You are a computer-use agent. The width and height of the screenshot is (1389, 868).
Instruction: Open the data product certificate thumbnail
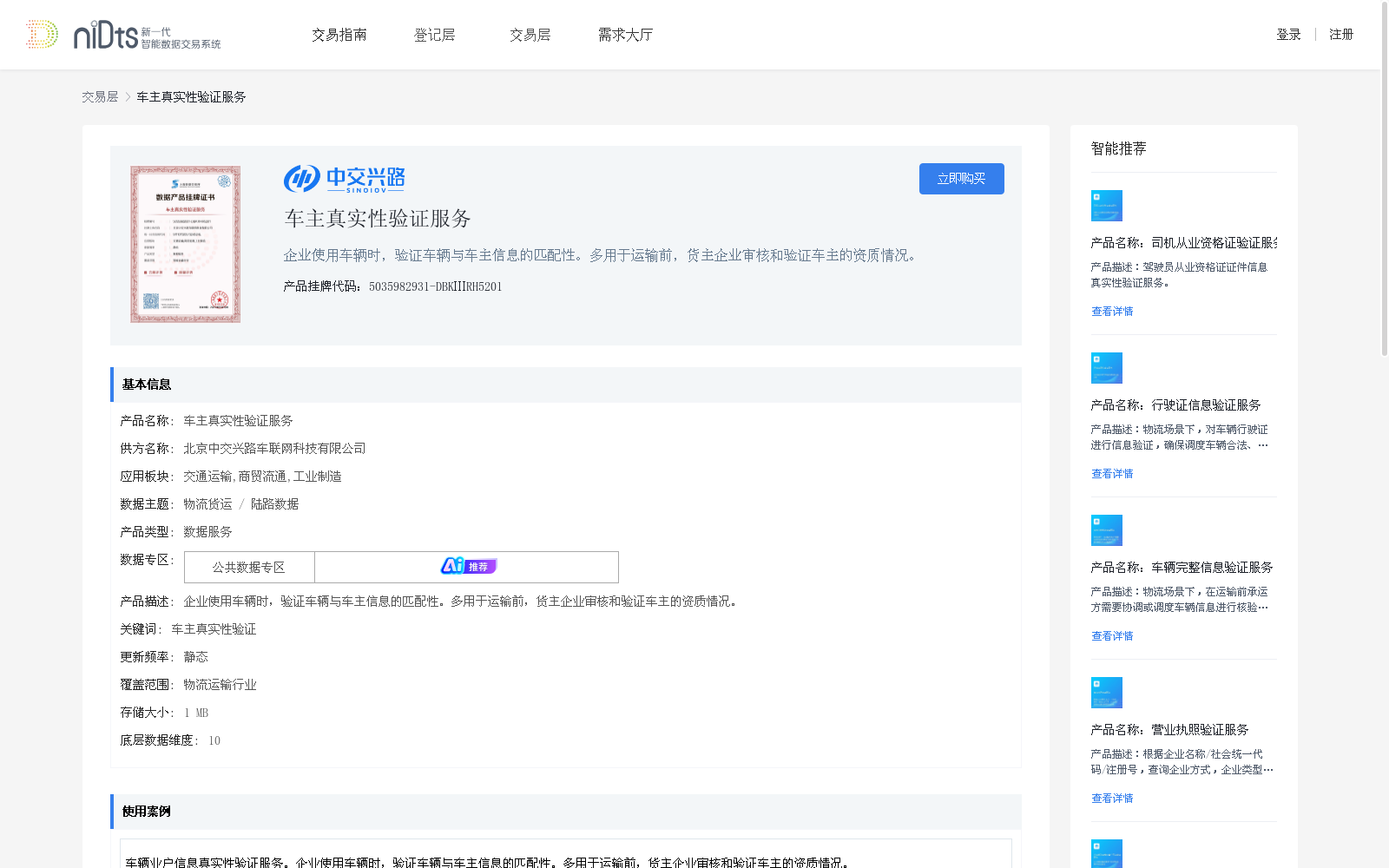185,245
